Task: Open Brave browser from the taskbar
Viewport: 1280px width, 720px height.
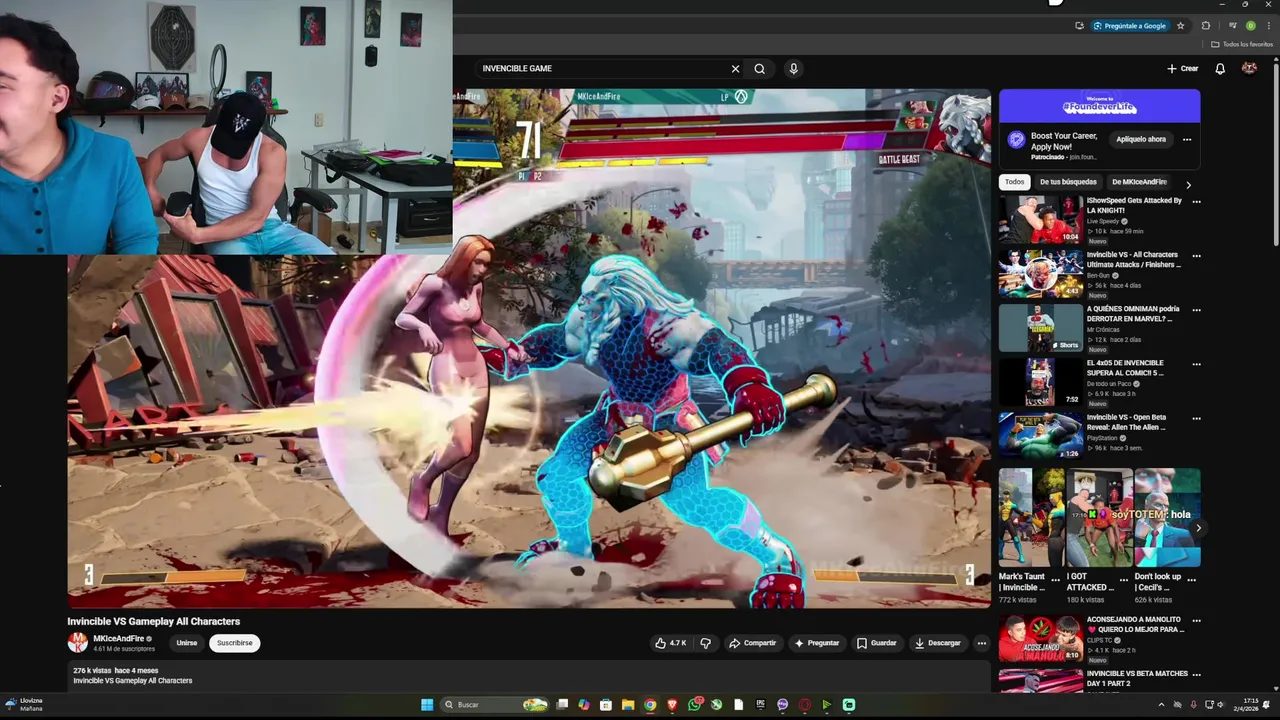Action: [672, 705]
